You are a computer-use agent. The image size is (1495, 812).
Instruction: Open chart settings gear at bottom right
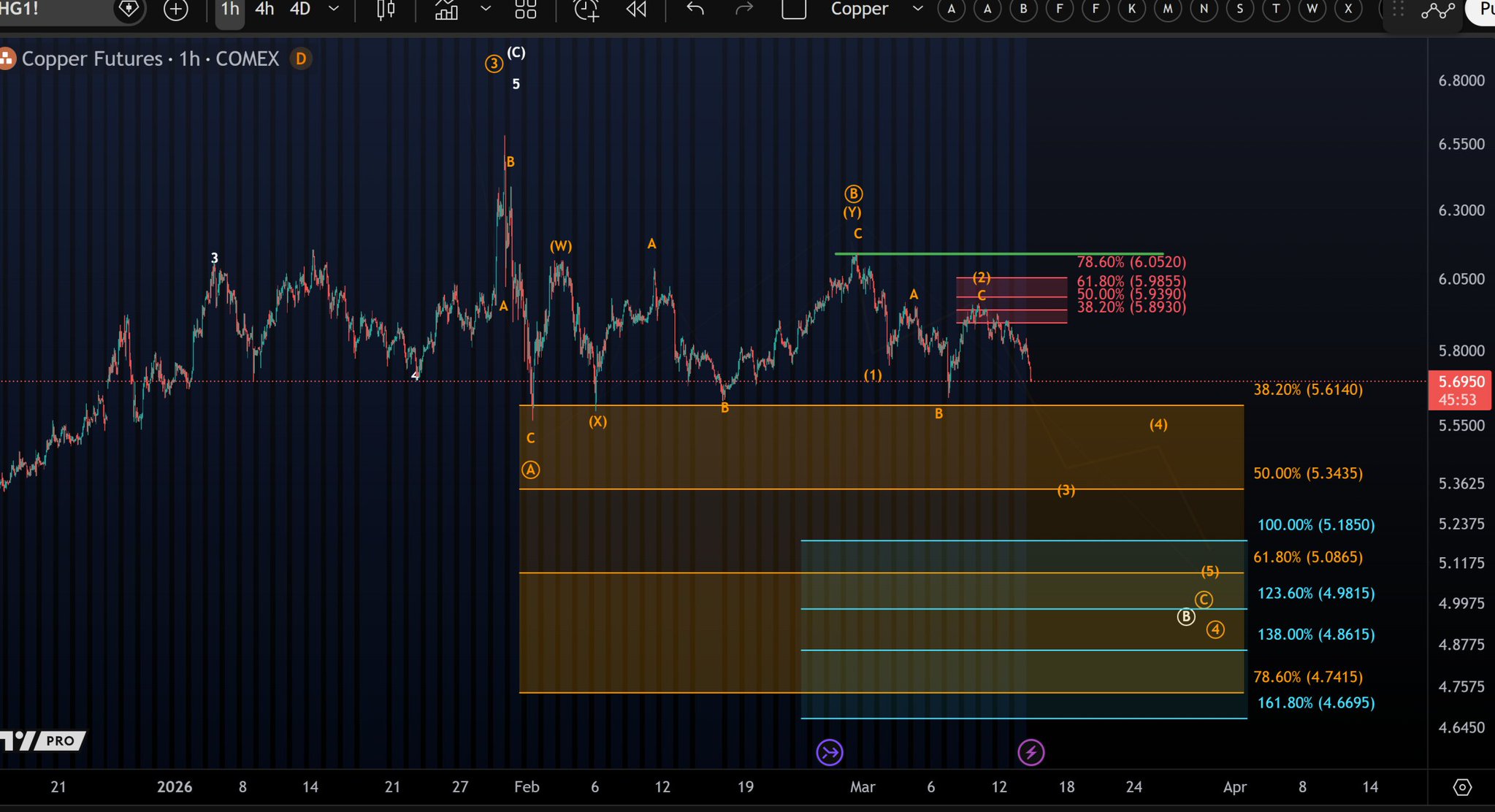tap(1462, 787)
